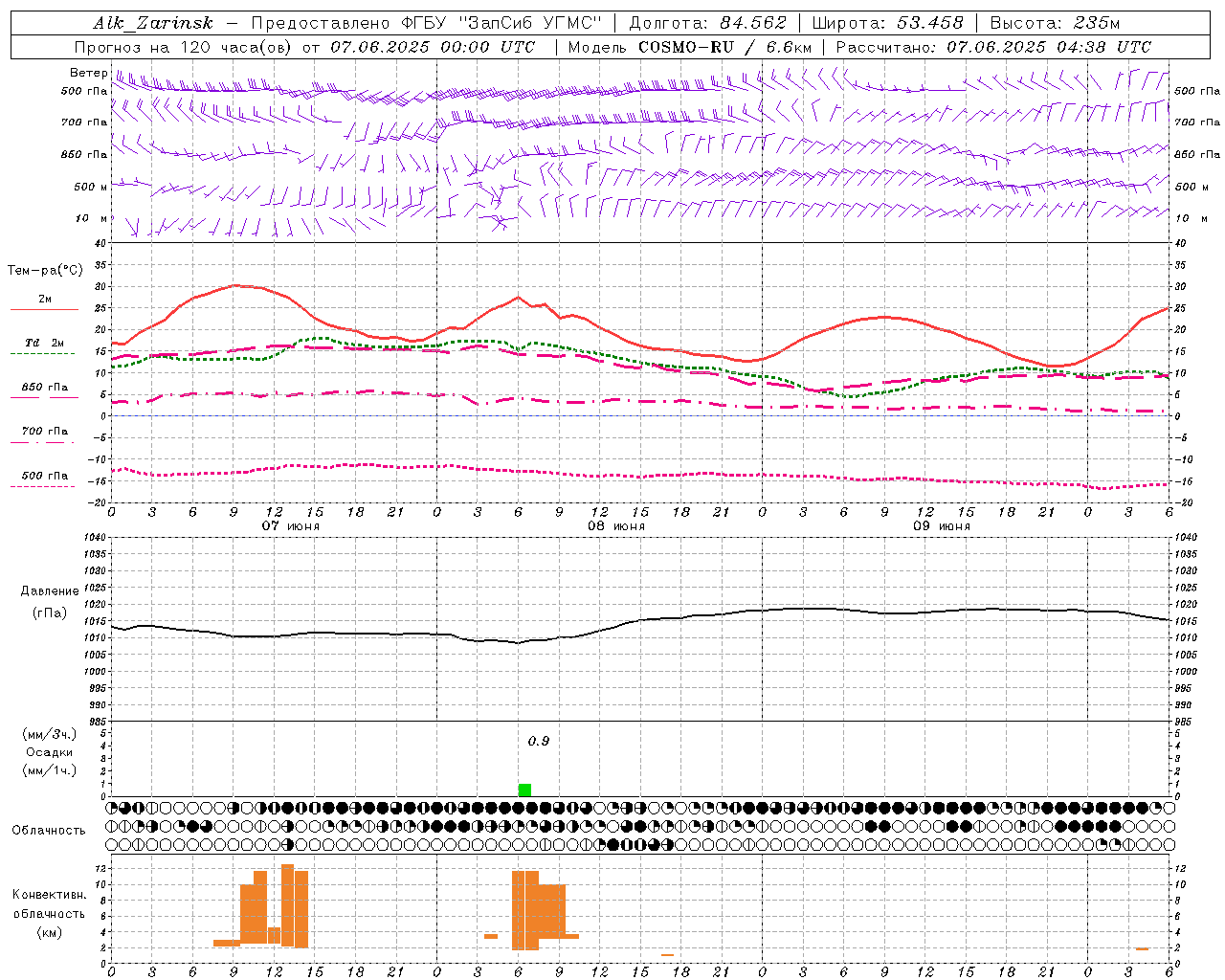Click the 'Облачность' cloud cover label
The width and height of the screenshot is (1225, 980).
[x=49, y=830]
